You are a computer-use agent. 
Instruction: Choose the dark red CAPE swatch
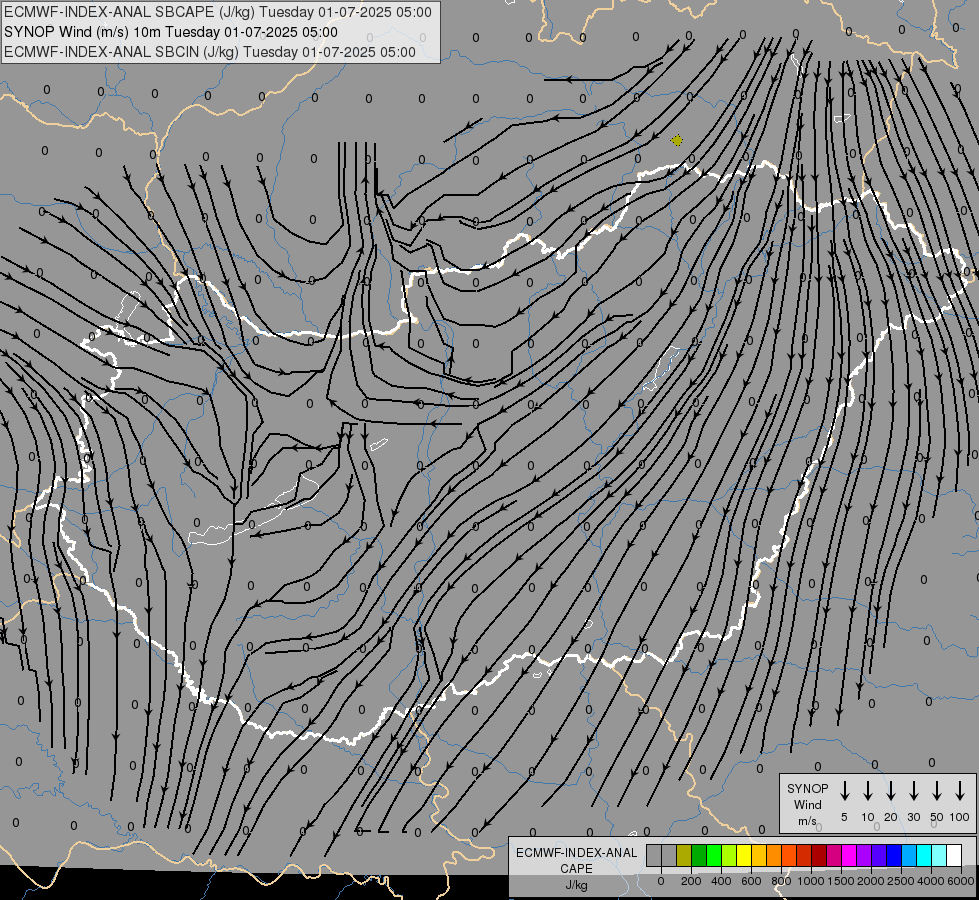point(819,855)
